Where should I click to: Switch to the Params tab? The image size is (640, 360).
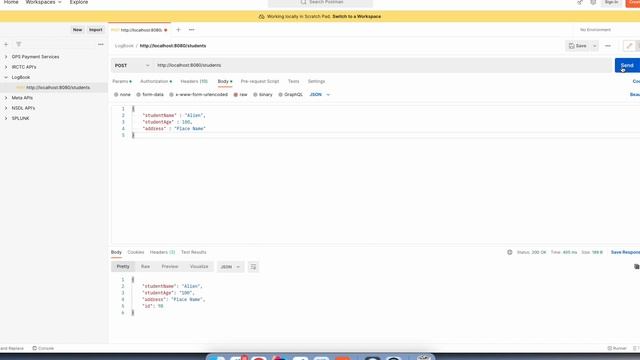pyautogui.click(x=122, y=82)
